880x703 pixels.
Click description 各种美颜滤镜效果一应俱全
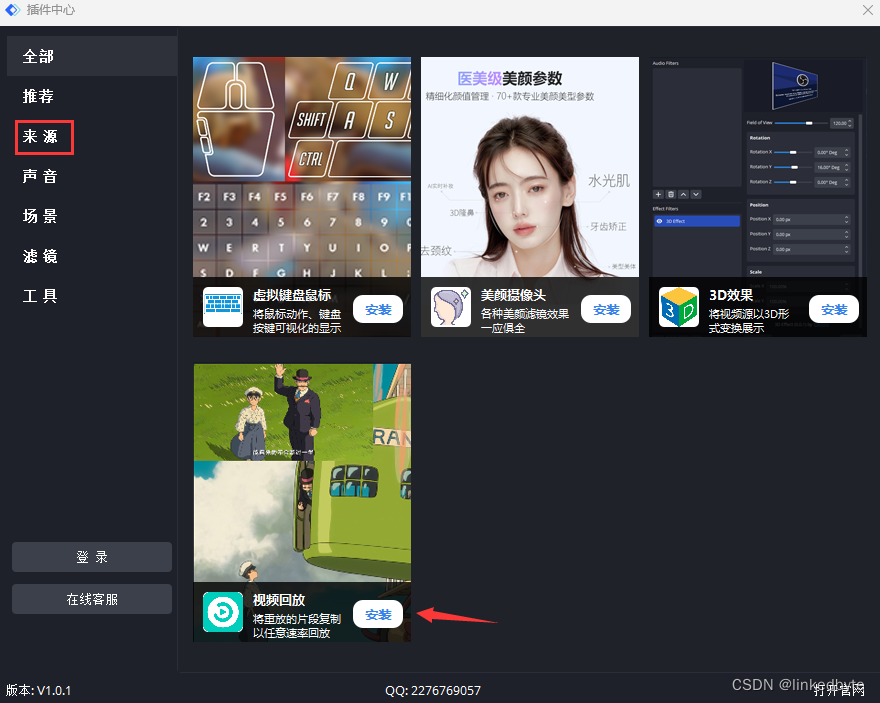[524, 321]
